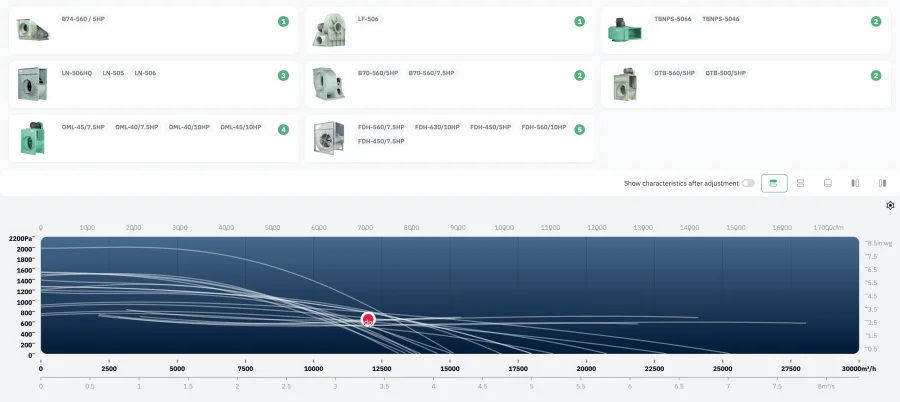Screen dimensions: 900x402
Task: Click count badge 2 on B70-560/5HP card
Action: click(579, 75)
